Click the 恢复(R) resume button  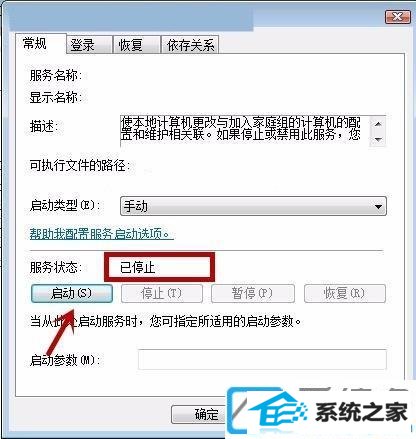[345, 293]
